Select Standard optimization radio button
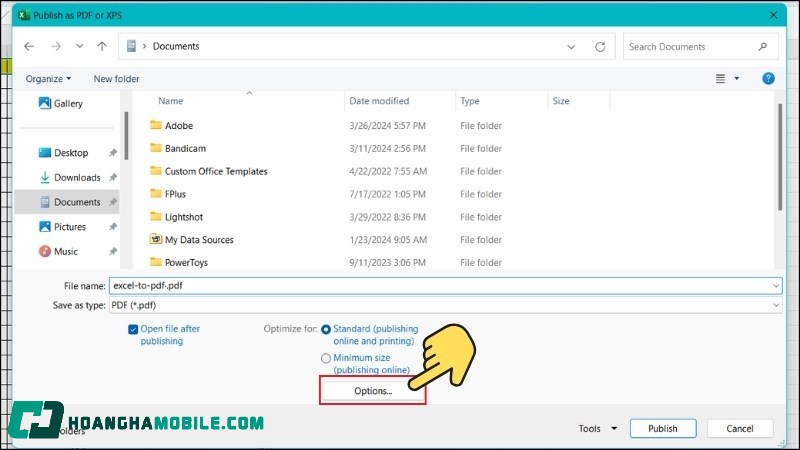Screen dimensions: 800x450 [326, 329]
